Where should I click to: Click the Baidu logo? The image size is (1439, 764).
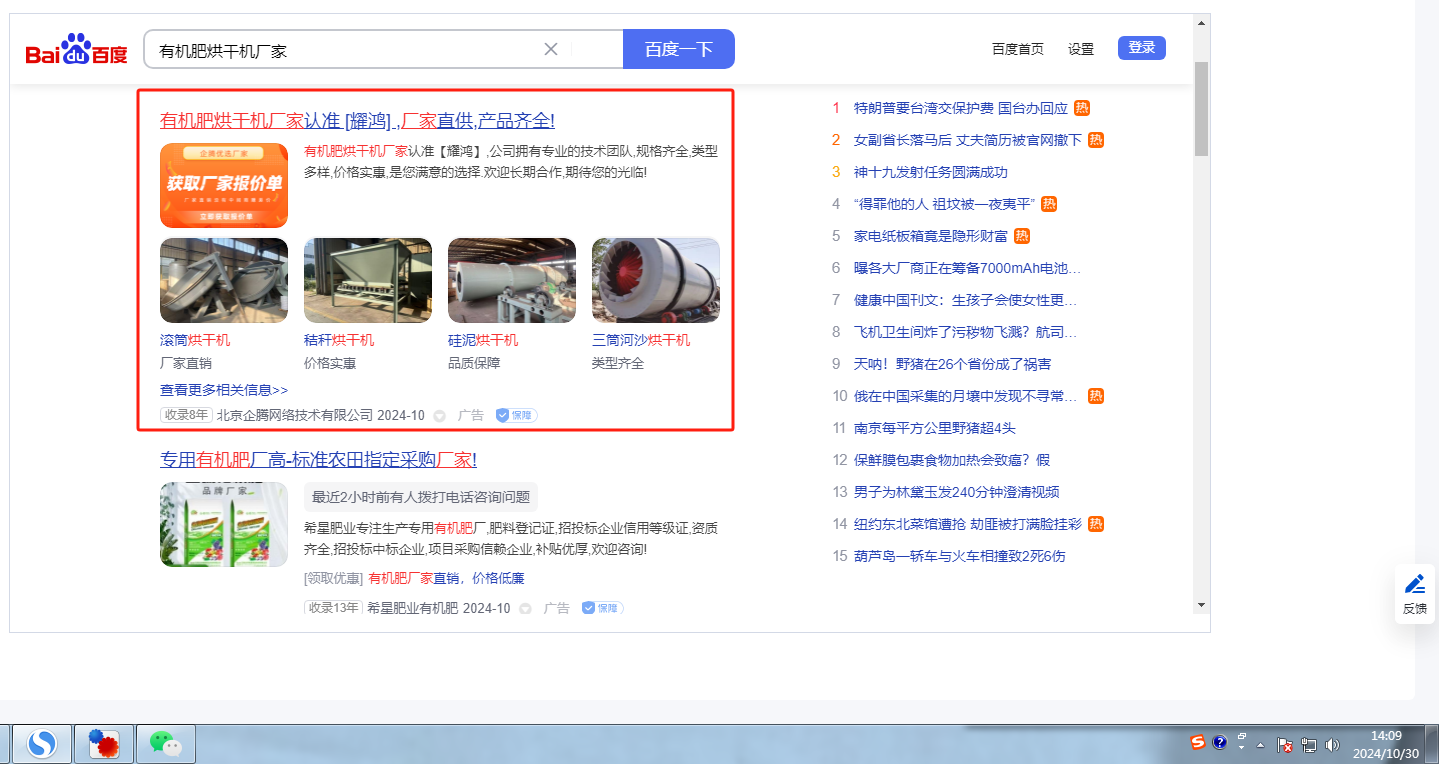[77, 49]
